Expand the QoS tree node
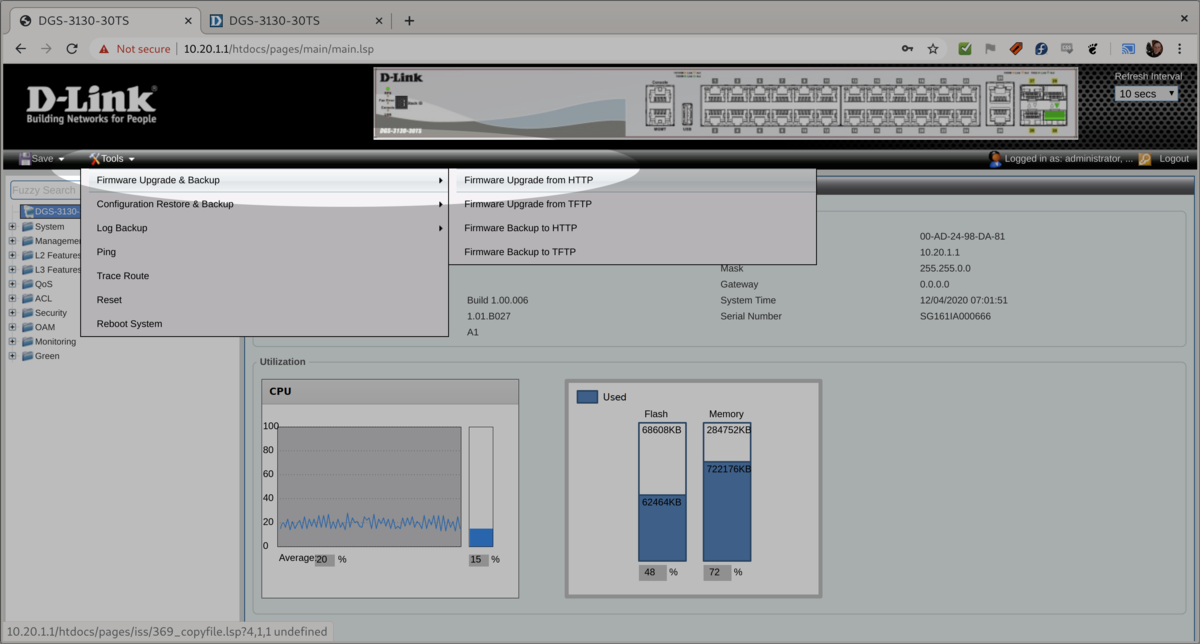1200x644 pixels. point(13,284)
